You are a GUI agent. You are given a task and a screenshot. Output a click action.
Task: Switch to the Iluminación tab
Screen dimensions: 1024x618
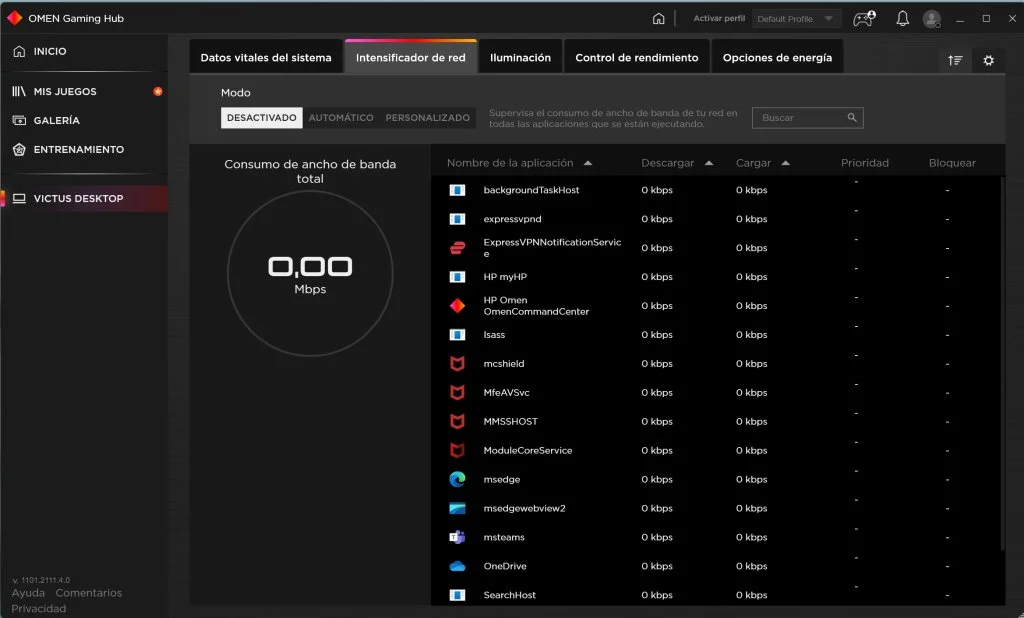click(x=520, y=57)
